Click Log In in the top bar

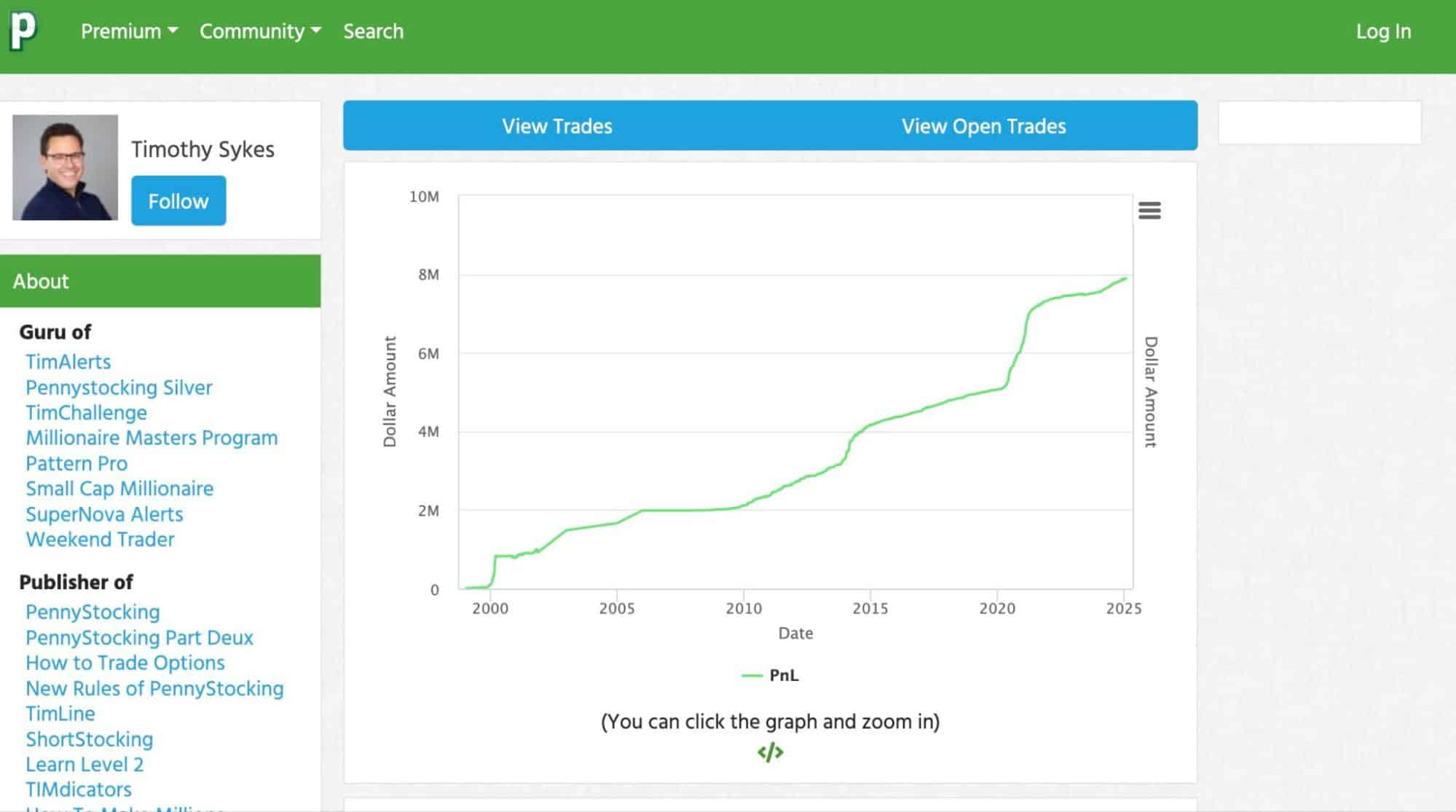tap(1382, 31)
